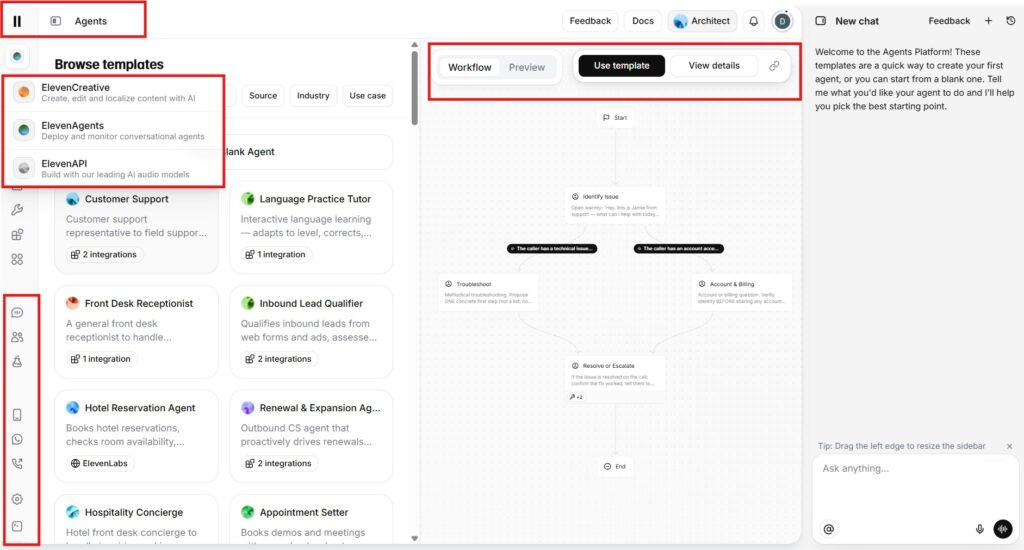Viewport: 1024px width, 550px height.
Task: Select the Hotel Reservation Agent template
Action: click(x=136, y=436)
